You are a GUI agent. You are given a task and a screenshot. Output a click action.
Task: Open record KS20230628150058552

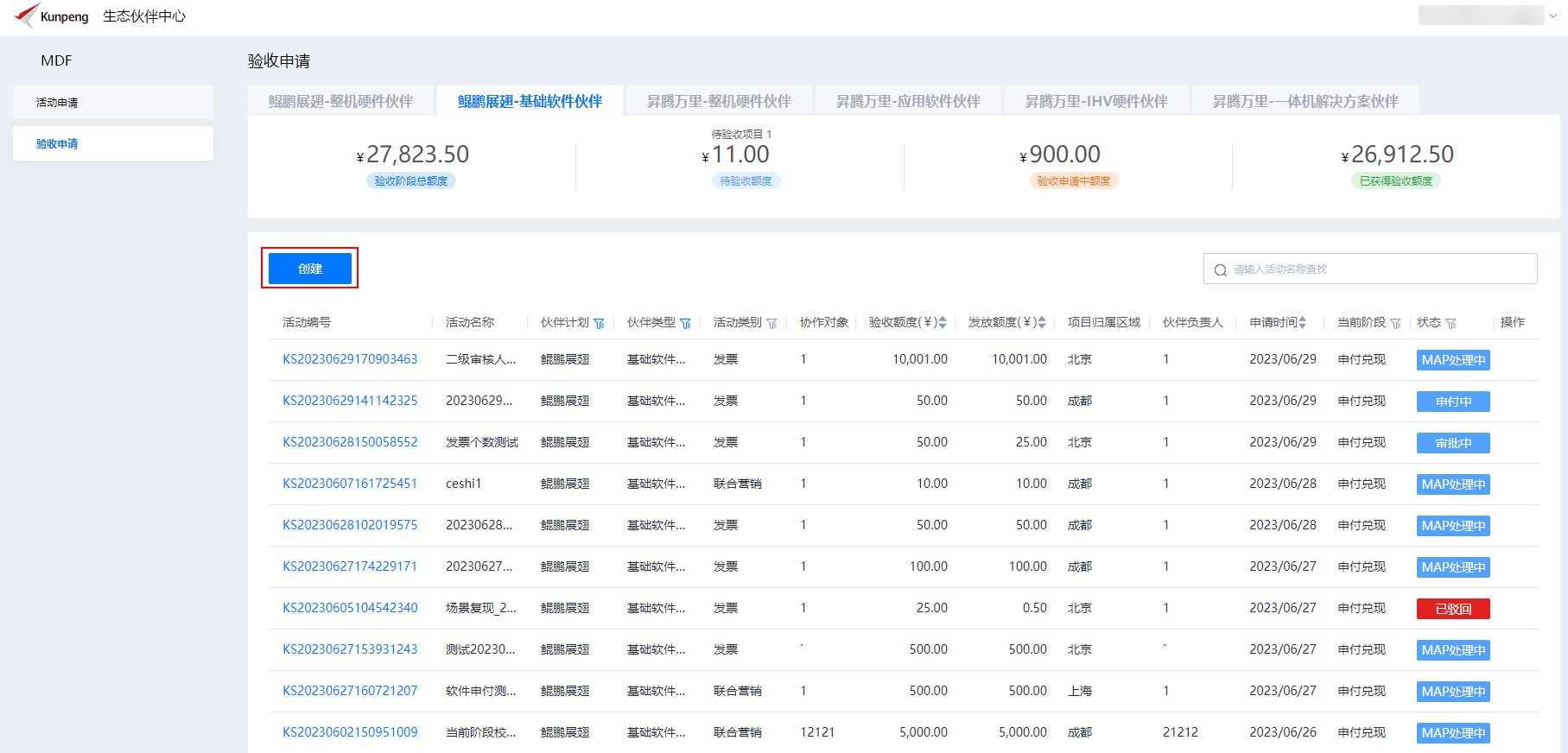pyautogui.click(x=350, y=442)
